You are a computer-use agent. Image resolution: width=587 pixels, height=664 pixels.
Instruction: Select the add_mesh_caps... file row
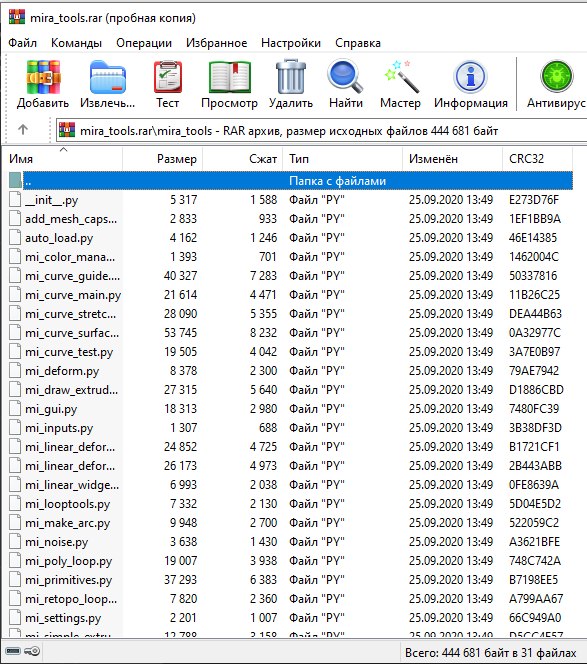click(x=291, y=219)
